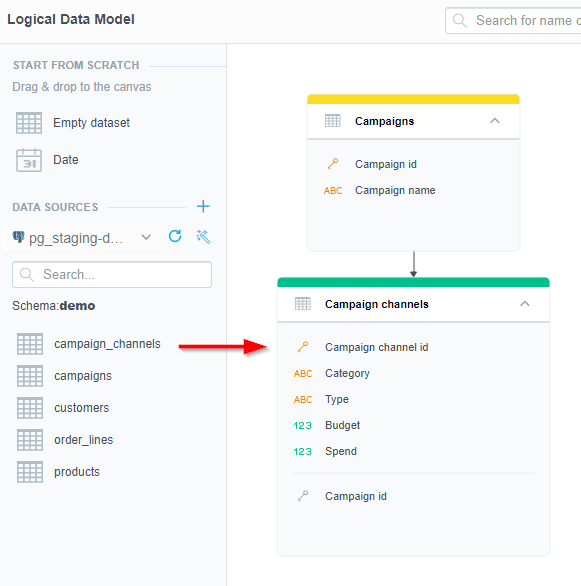Click the campaign_channels table icon
The height and width of the screenshot is (586, 581).
pos(30,344)
